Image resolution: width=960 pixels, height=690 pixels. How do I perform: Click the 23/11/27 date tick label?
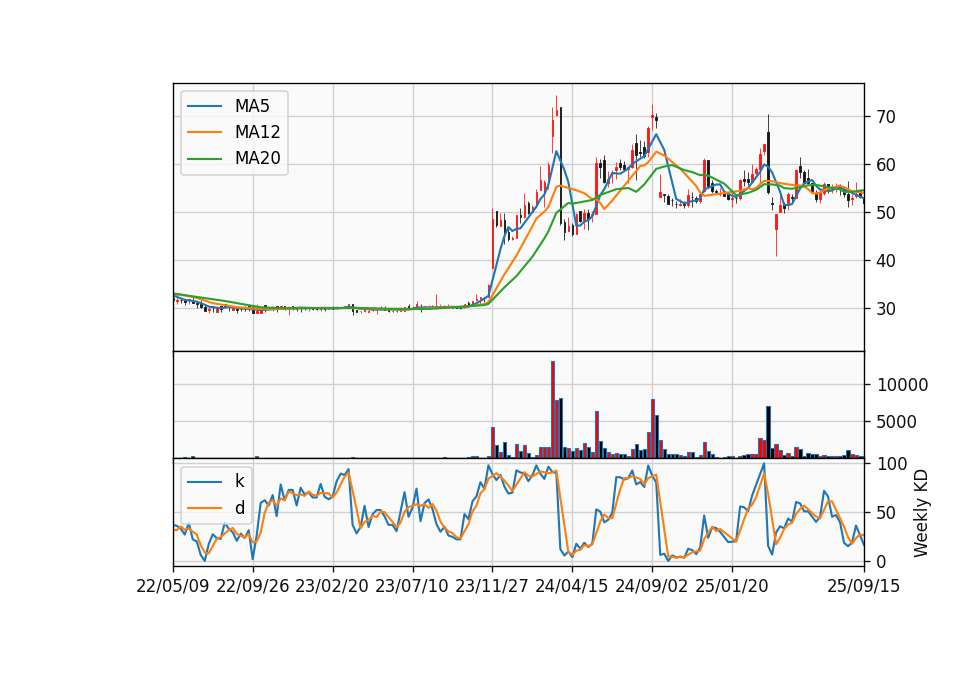click(492, 586)
